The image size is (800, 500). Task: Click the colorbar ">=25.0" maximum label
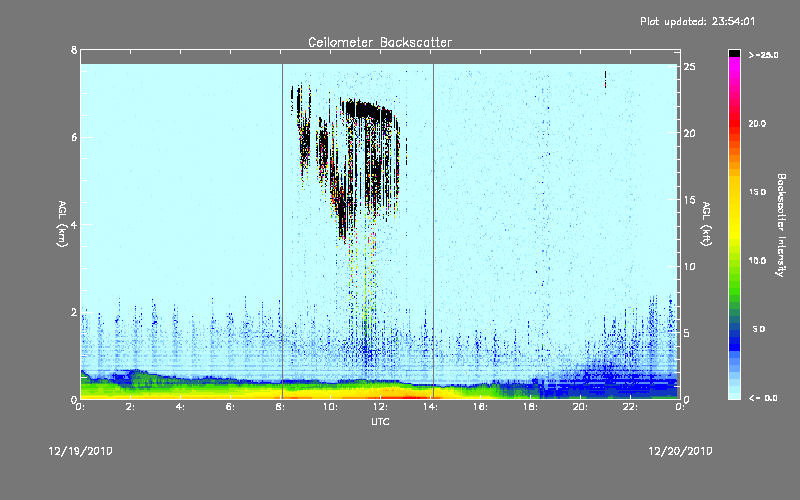click(x=763, y=55)
